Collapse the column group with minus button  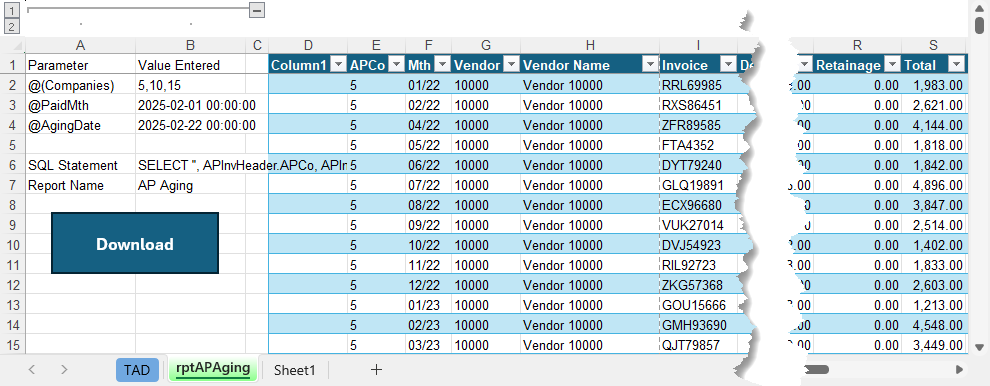[x=256, y=10]
